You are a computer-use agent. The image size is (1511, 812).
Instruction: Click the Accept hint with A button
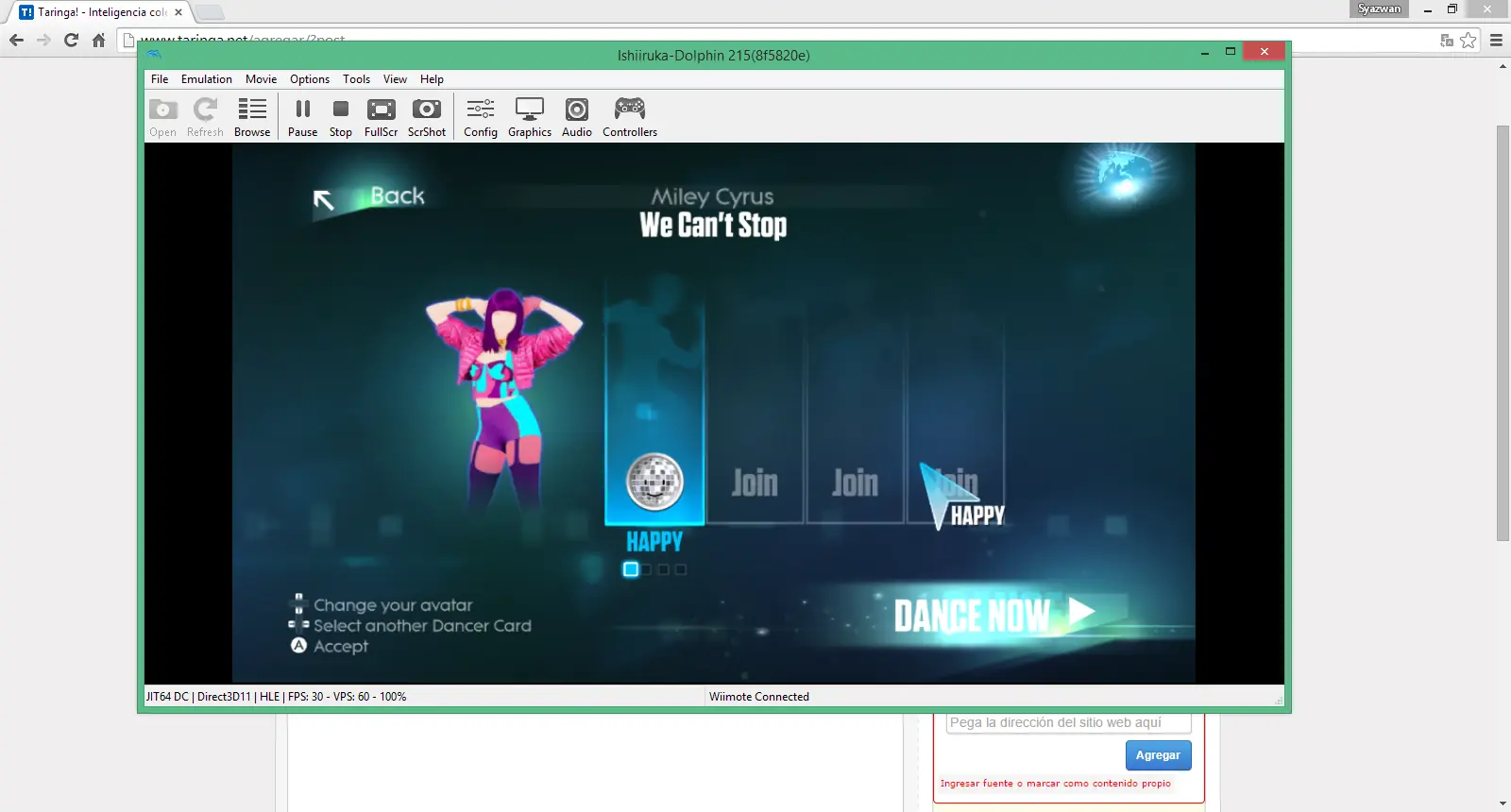click(x=330, y=646)
